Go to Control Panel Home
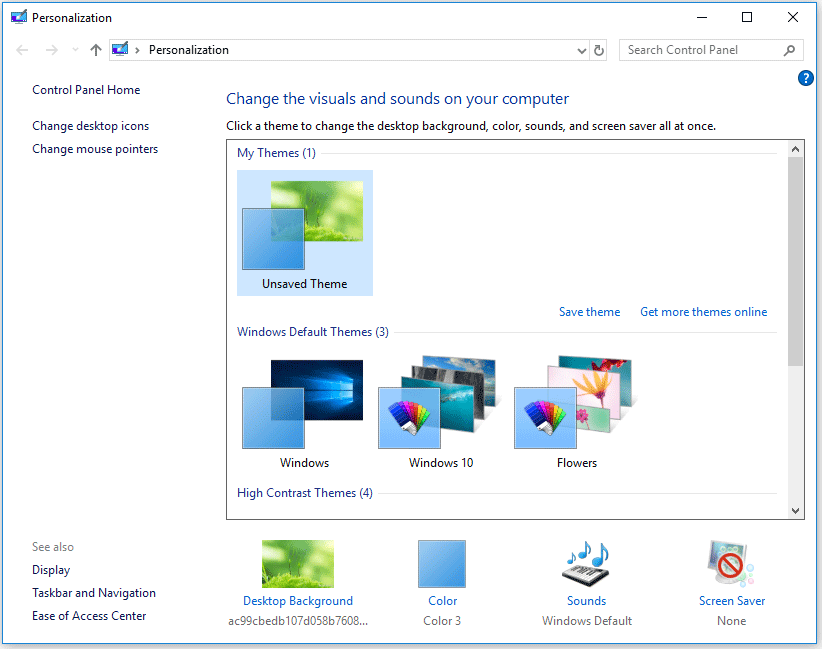 (85, 89)
